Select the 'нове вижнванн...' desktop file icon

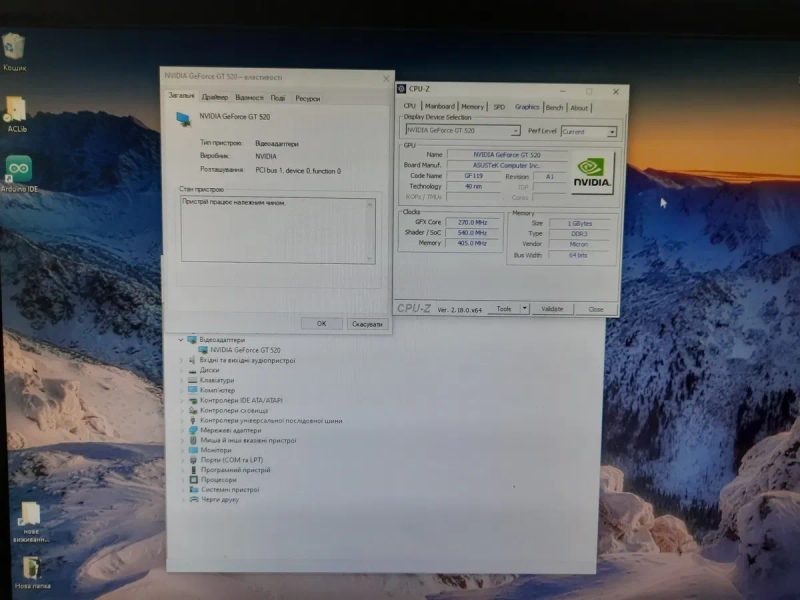pyautogui.click(x=31, y=521)
